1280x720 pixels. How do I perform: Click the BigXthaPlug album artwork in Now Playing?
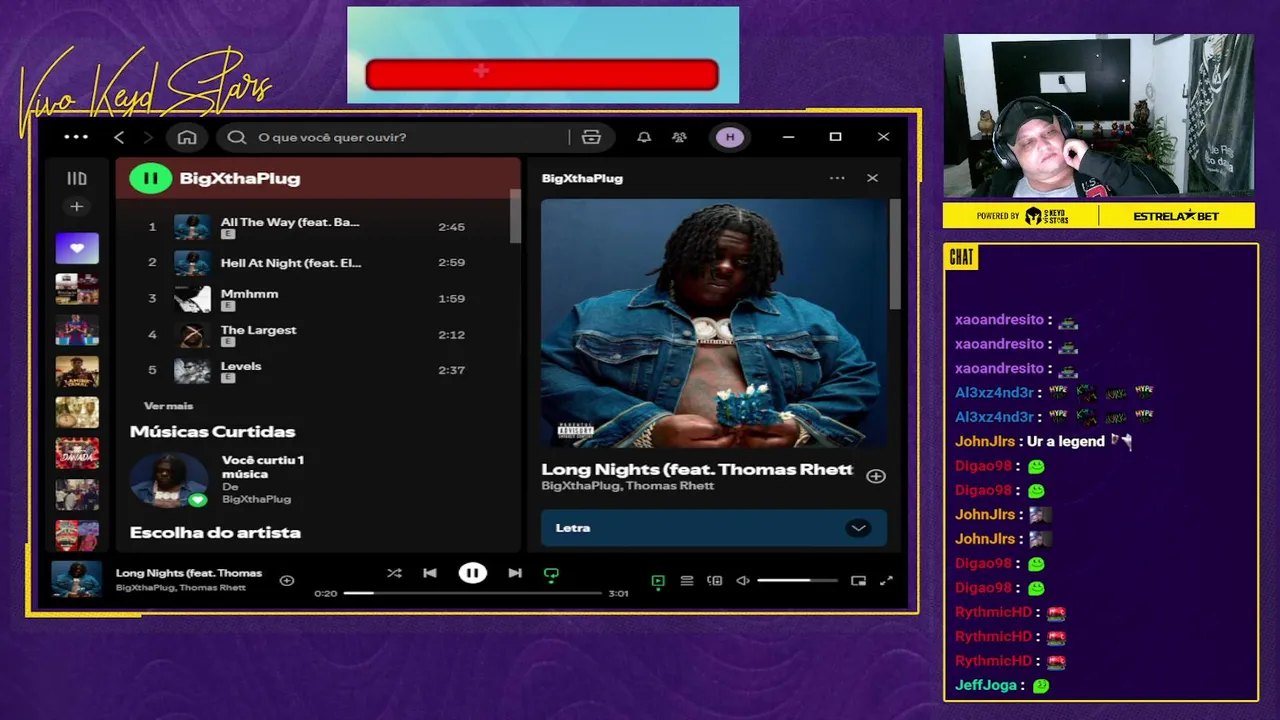[714, 323]
